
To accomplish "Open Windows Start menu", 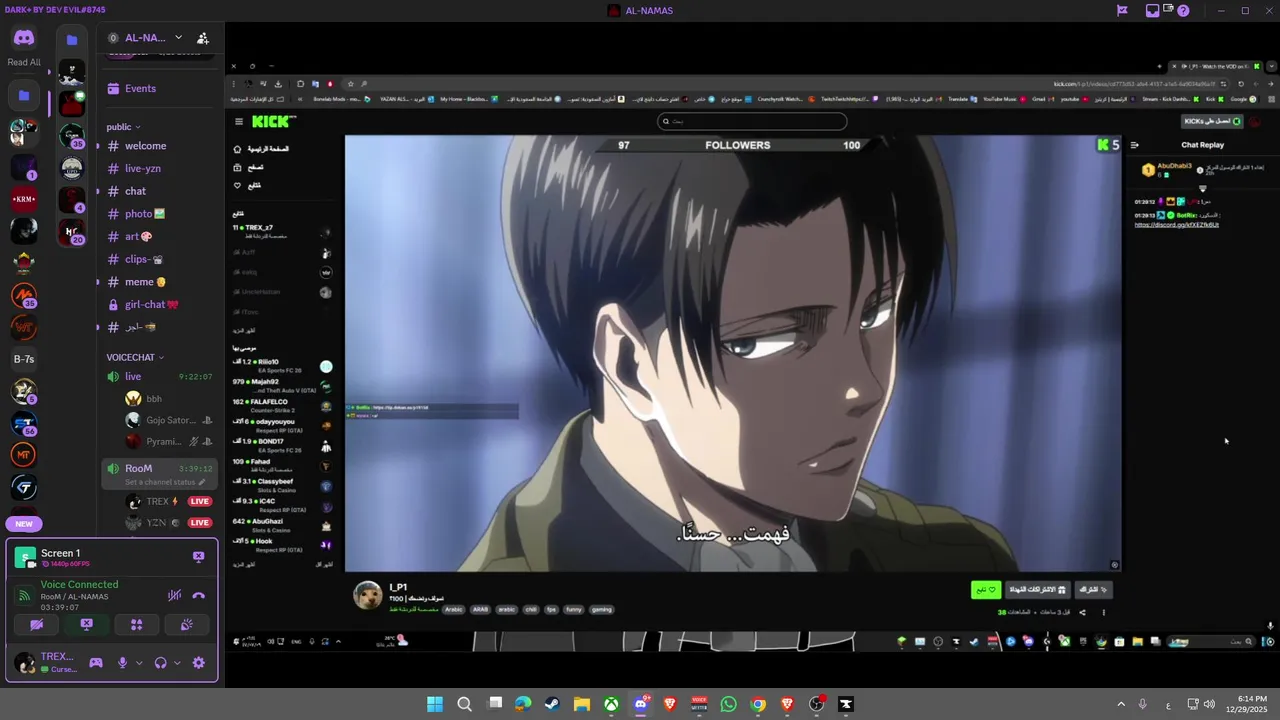I will [x=435, y=704].
